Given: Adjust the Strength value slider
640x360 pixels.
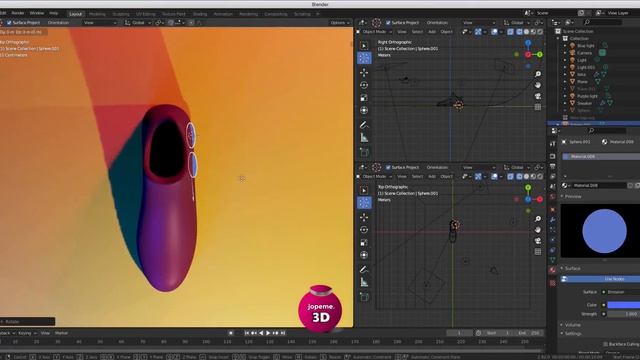Looking at the screenshot, I should tap(624, 314).
